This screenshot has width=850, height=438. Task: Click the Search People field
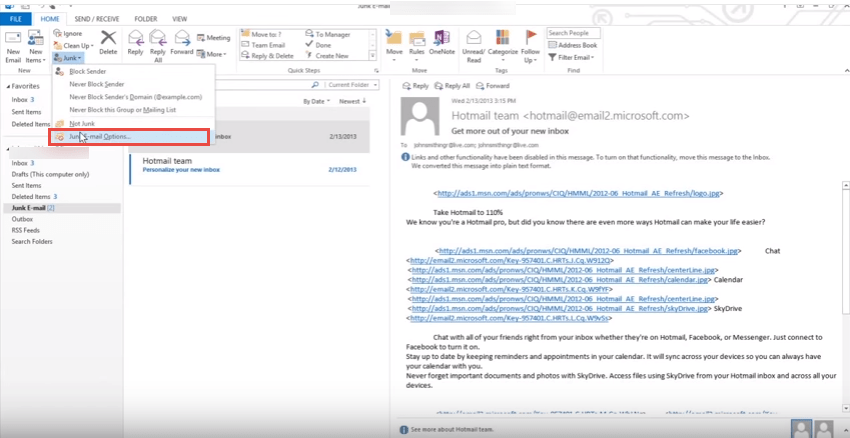tap(573, 33)
